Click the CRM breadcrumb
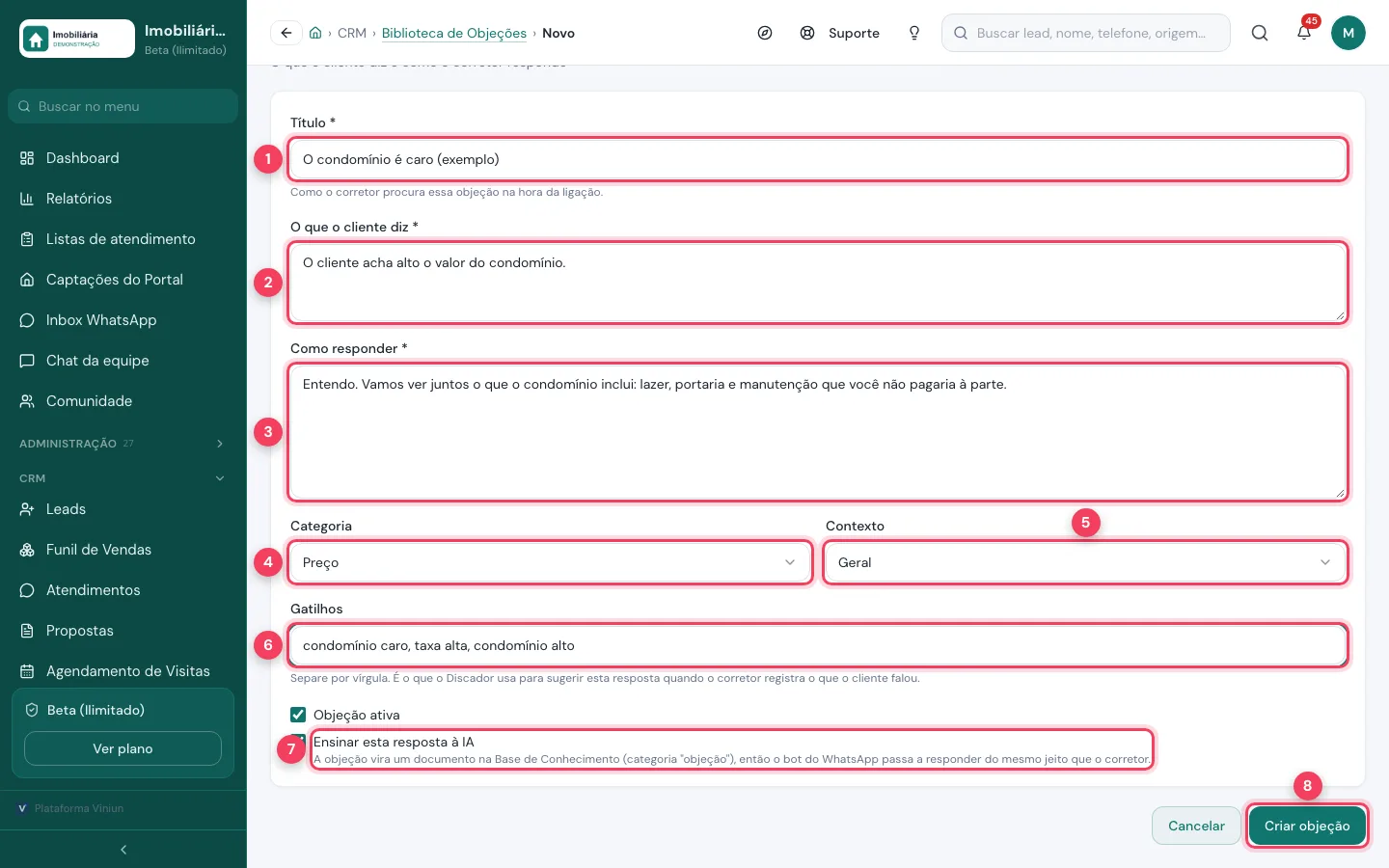This screenshot has height=868, width=1389. point(352,33)
